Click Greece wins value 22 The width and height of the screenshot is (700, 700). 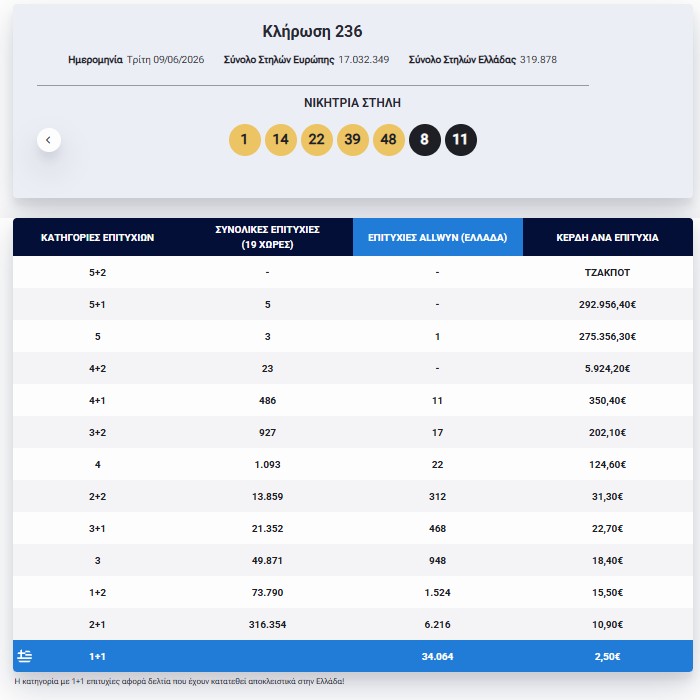438,464
